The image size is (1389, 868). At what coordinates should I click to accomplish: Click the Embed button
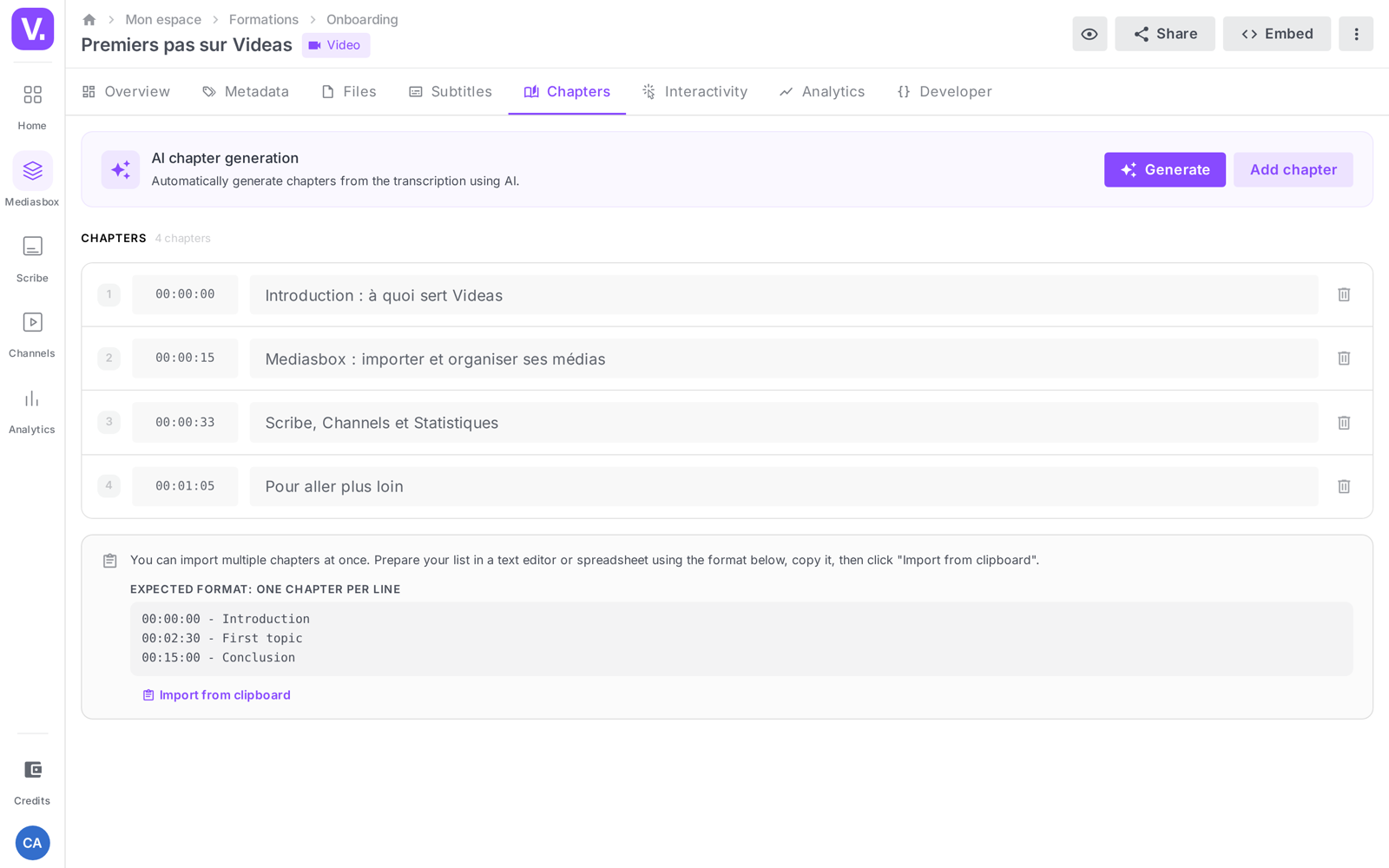[1277, 34]
